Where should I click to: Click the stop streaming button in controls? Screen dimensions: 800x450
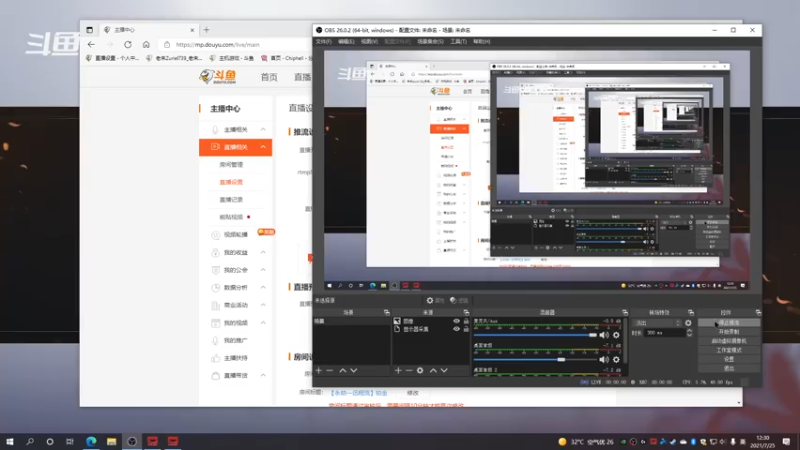point(729,322)
